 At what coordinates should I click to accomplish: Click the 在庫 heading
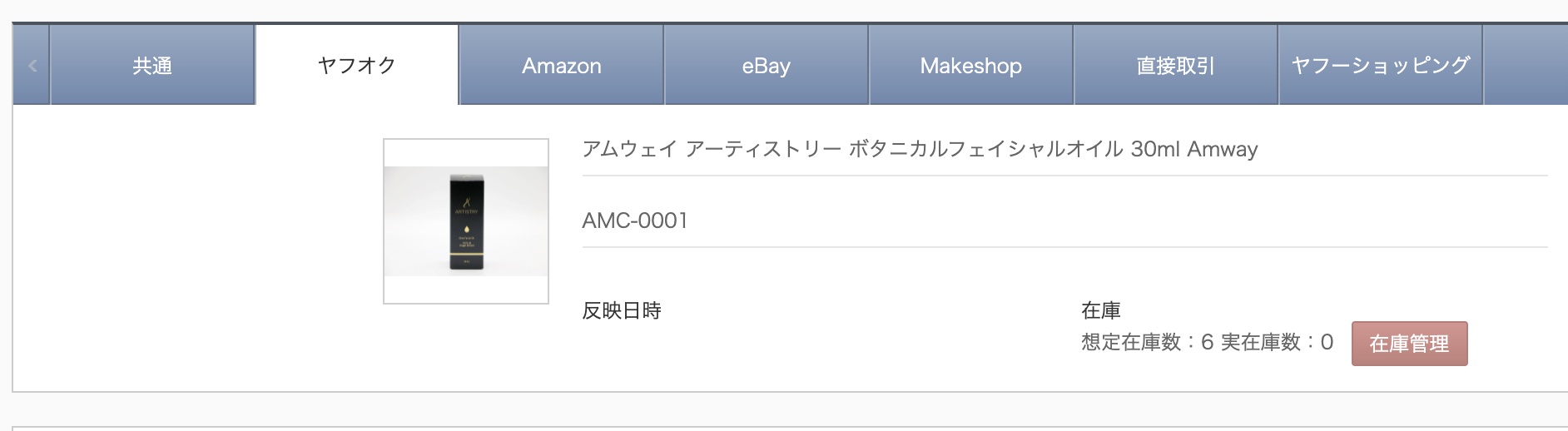coord(1101,311)
